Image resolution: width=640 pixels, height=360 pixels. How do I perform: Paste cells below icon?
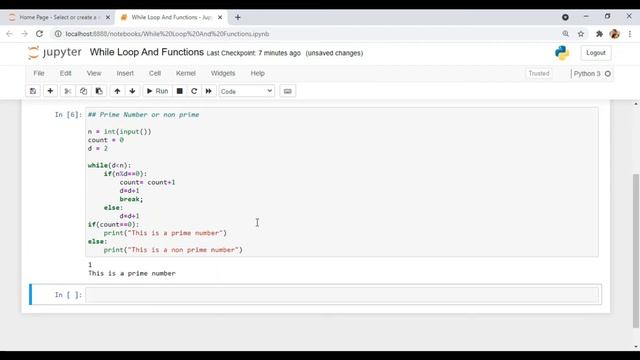(99, 91)
